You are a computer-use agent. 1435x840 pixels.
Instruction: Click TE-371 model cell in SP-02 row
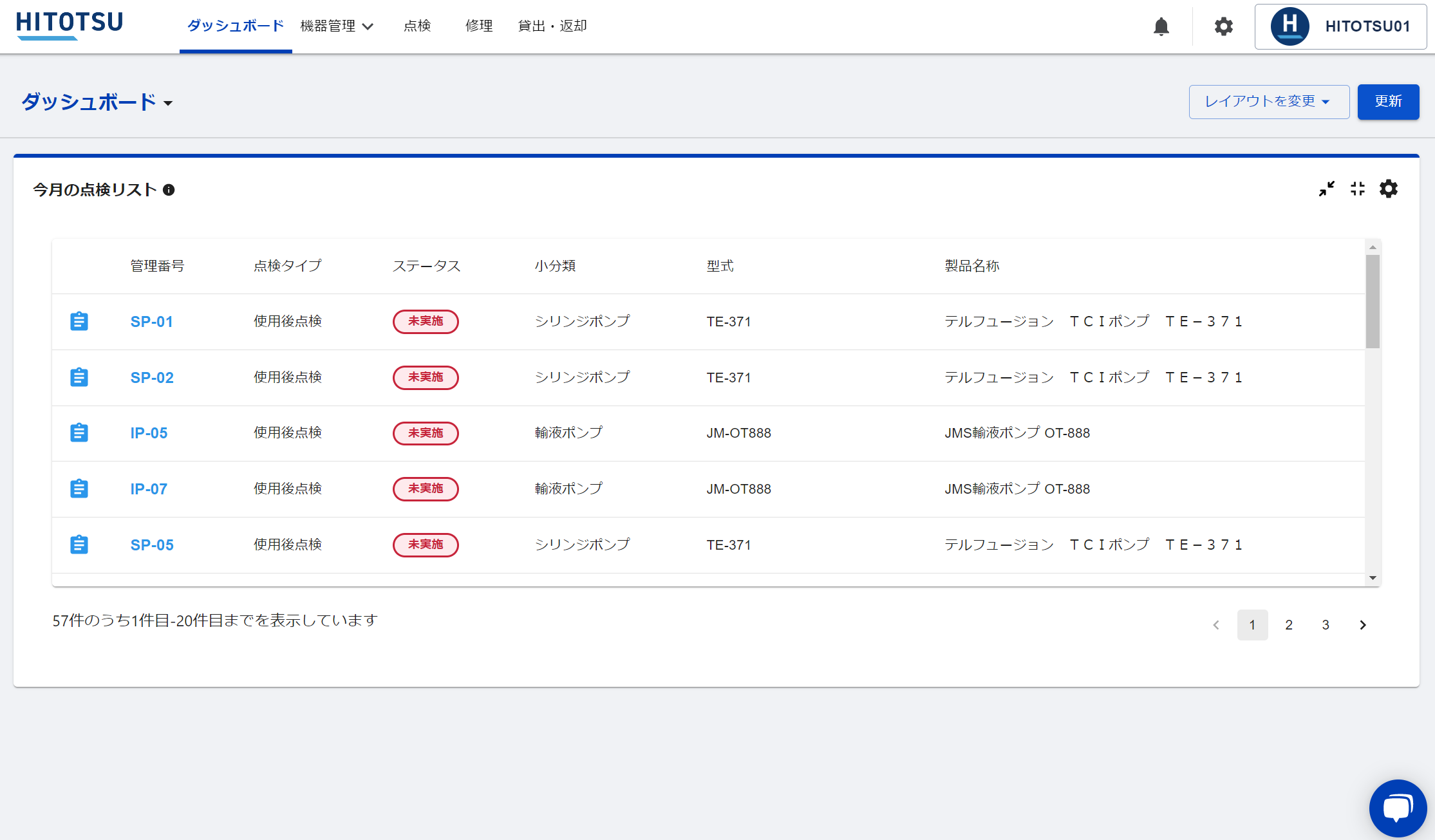click(728, 378)
